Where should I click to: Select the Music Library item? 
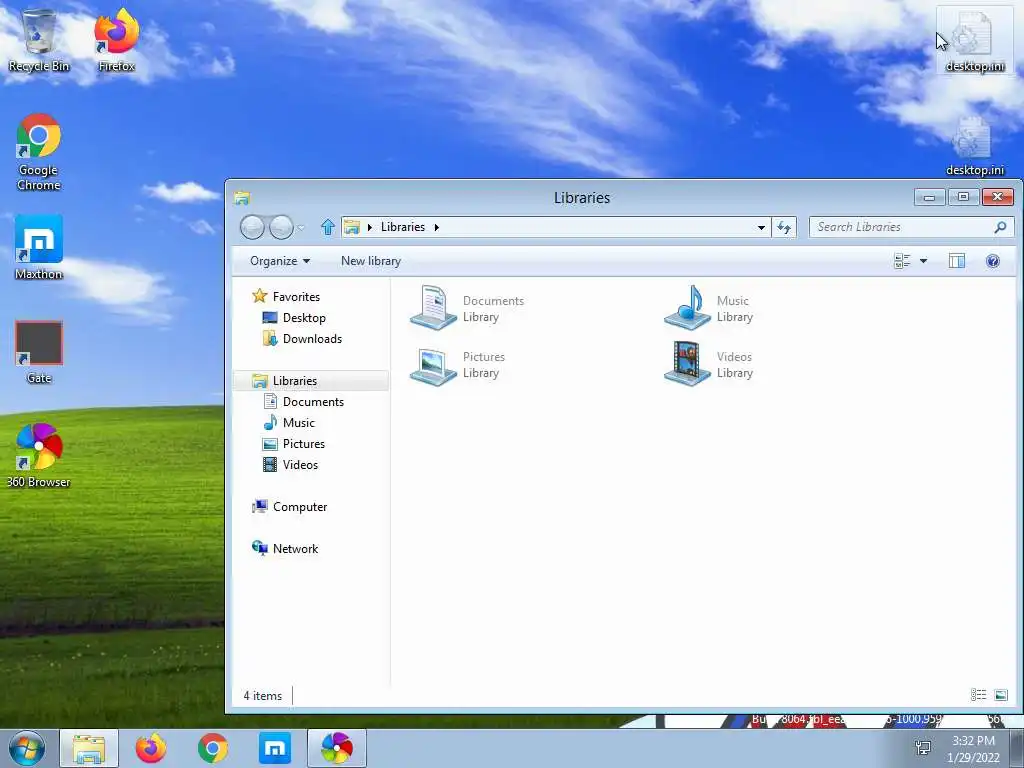709,308
